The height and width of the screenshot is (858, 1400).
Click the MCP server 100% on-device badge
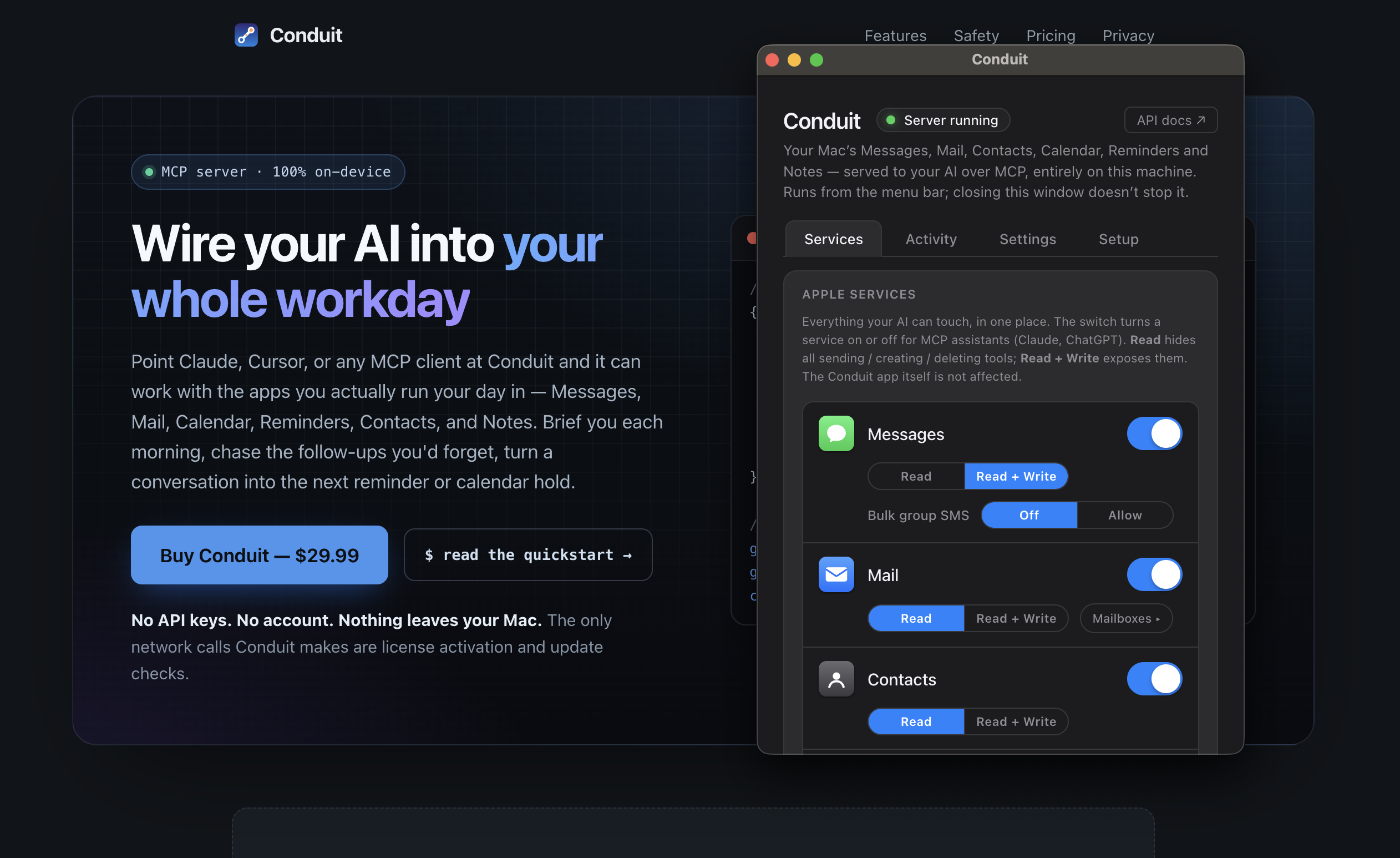[268, 171]
